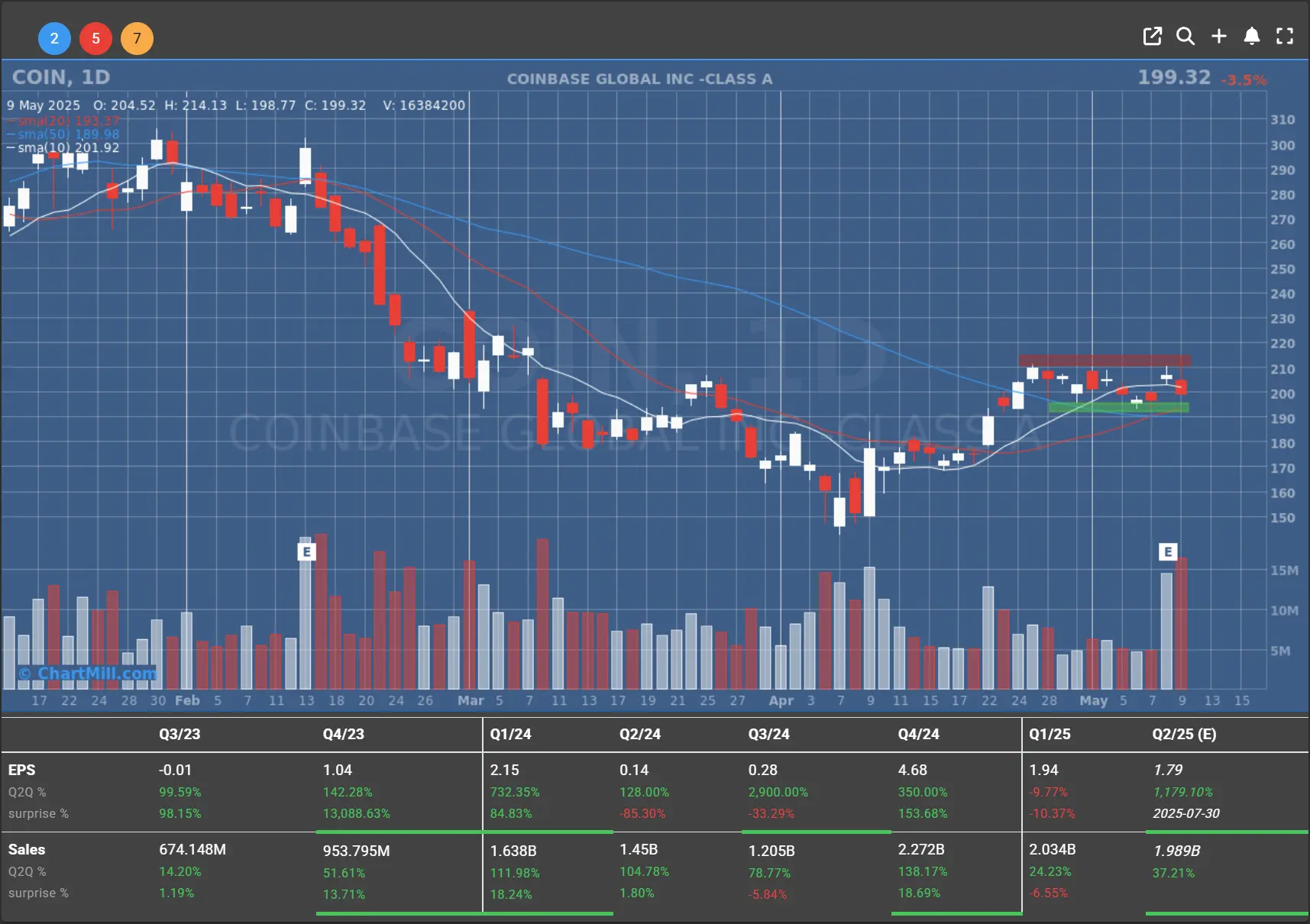Click the February earnings E marker
Viewport: 1310px width, 924px height.
coord(306,551)
